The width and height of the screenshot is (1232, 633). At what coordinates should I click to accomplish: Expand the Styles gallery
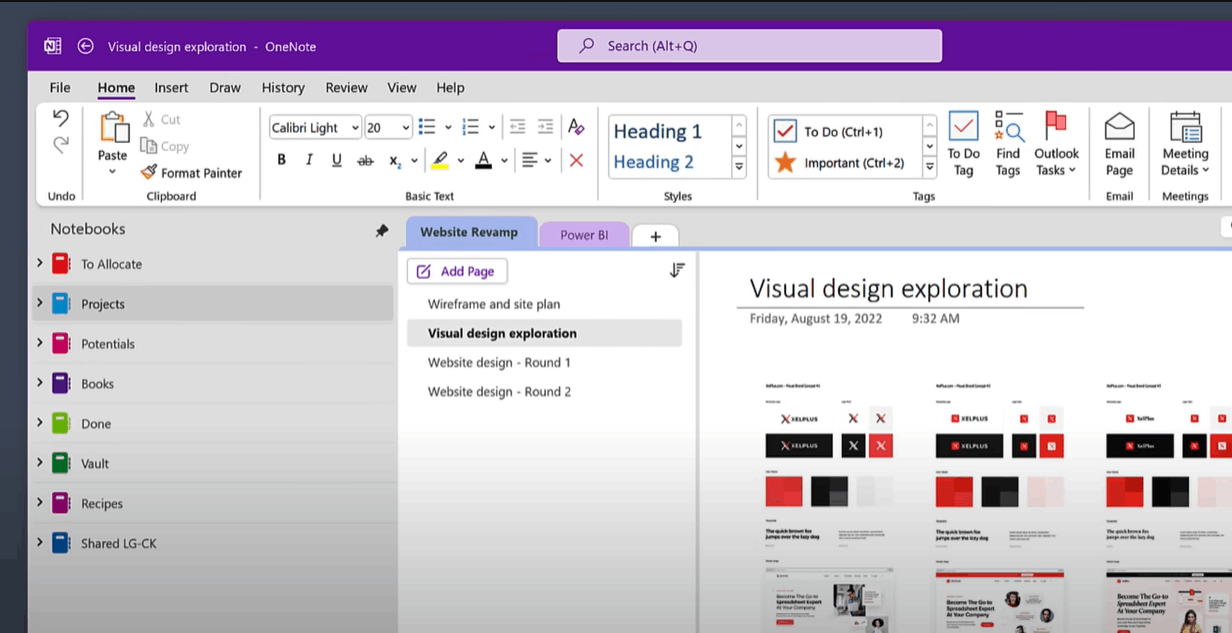739,167
